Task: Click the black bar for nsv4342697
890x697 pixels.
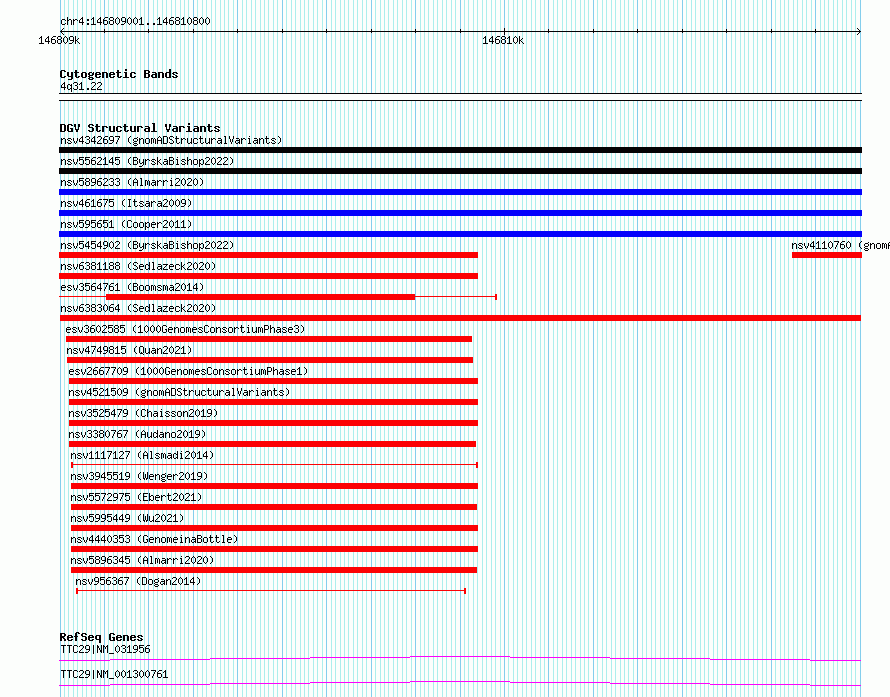Action: 460,150
